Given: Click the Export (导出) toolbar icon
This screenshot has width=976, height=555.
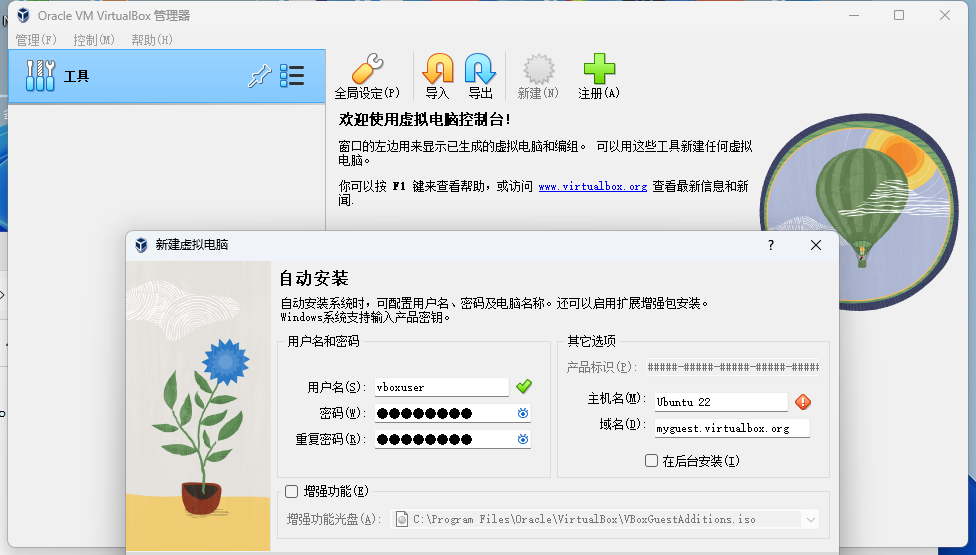Looking at the screenshot, I should 480,68.
